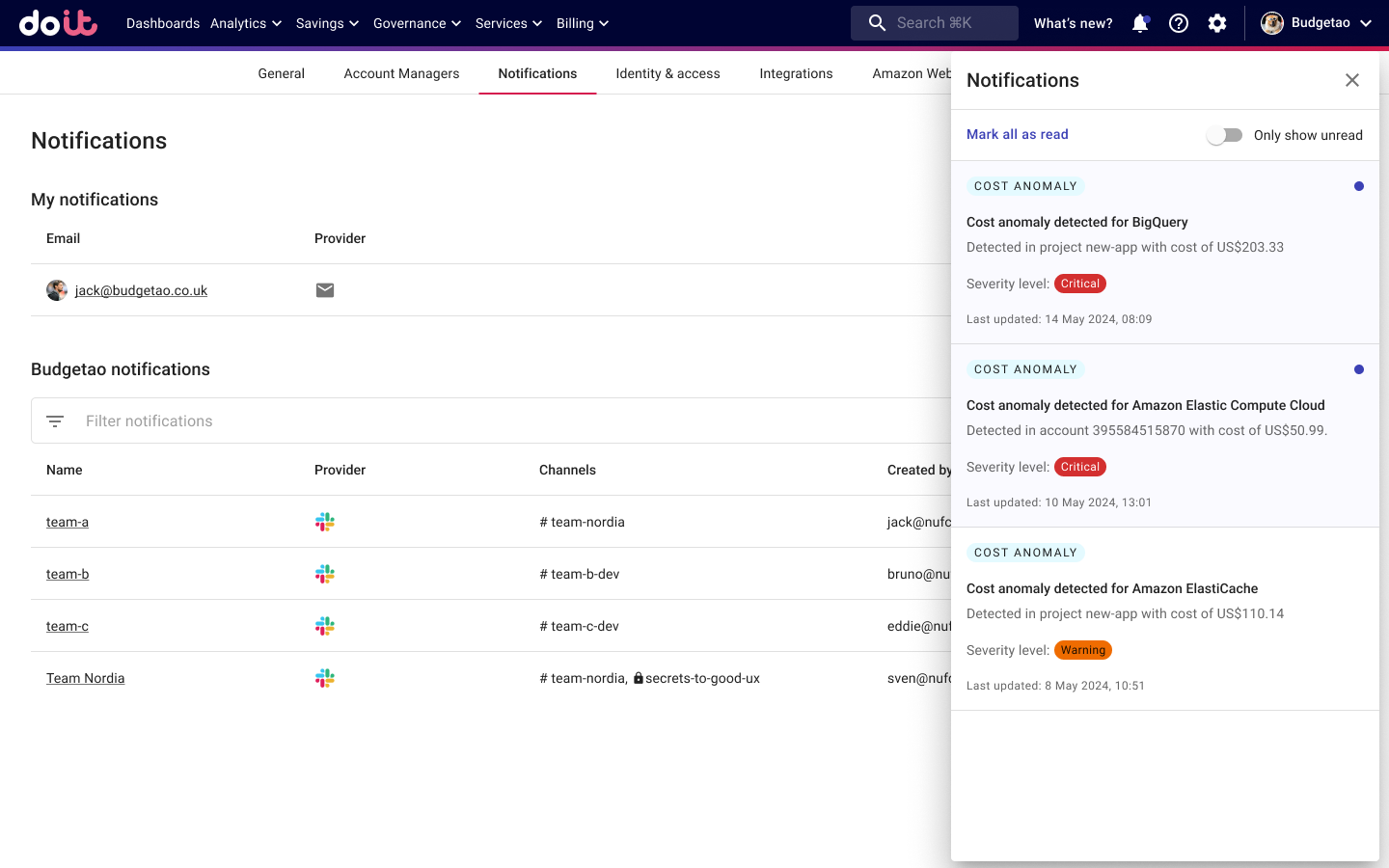
Task: Open jack@budgetao.co.uk email link
Action: click(x=142, y=290)
